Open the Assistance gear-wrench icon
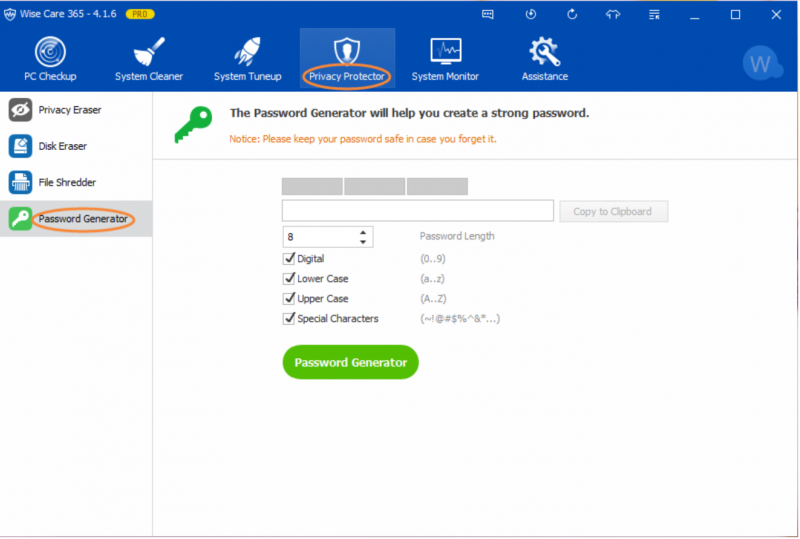Viewport: 800px width, 539px height. pyautogui.click(x=544, y=52)
